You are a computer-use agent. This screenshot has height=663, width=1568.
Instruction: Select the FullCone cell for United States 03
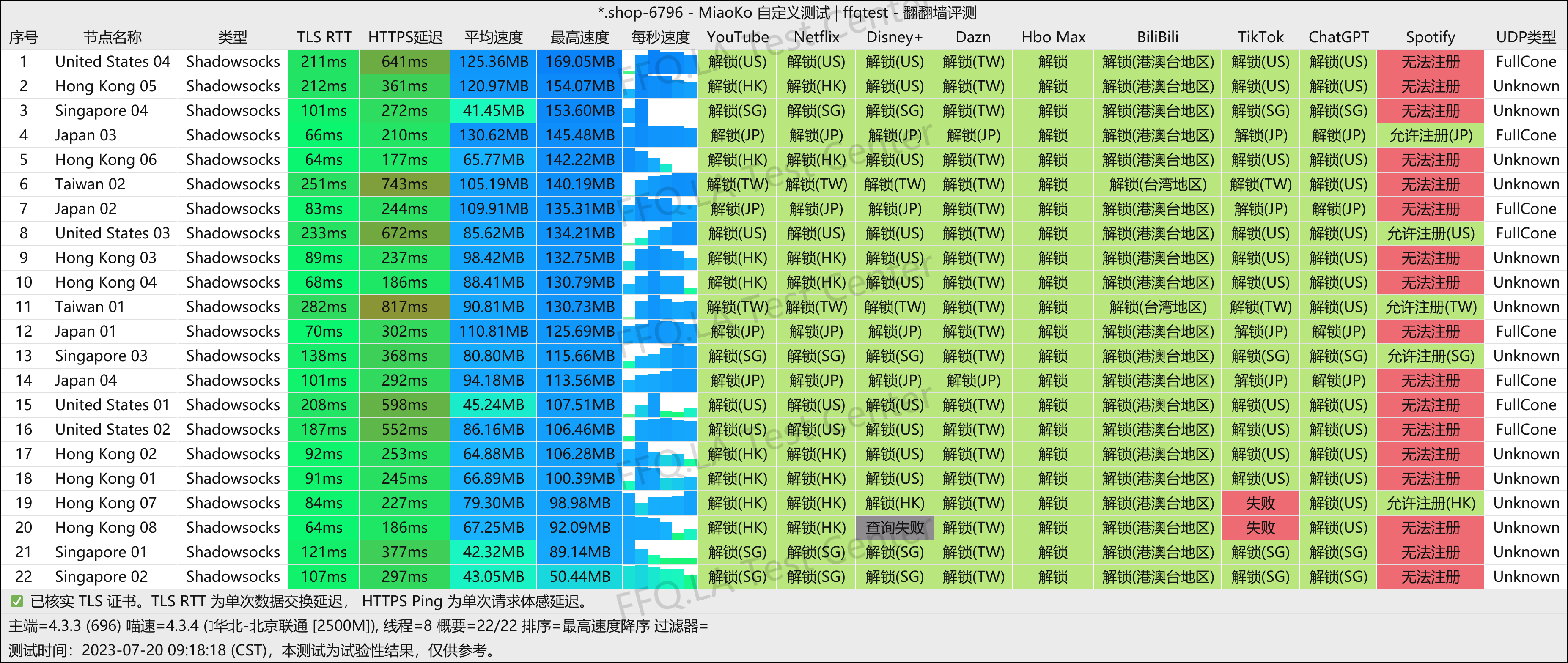pos(1525,233)
